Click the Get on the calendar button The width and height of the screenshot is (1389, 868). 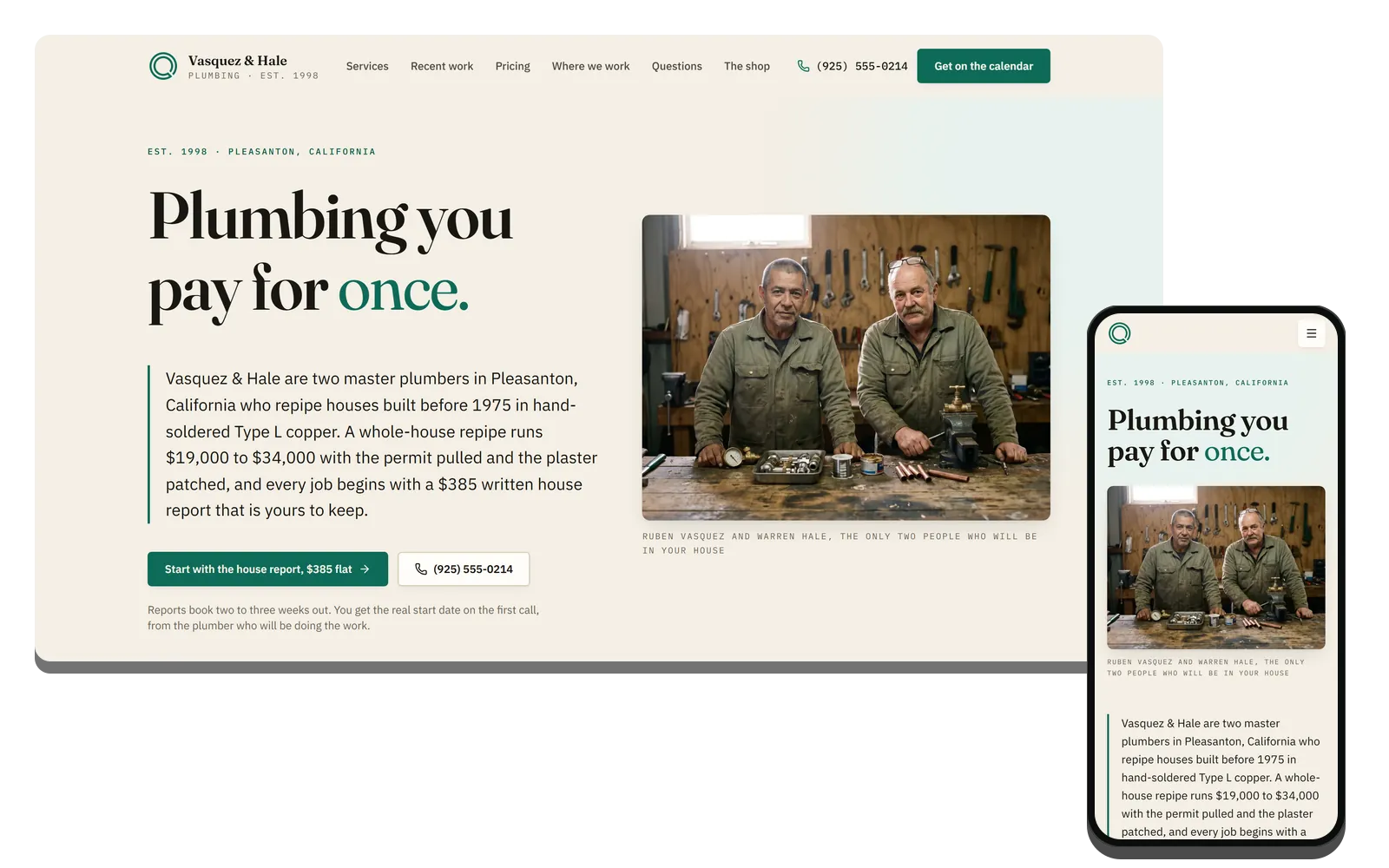point(984,66)
